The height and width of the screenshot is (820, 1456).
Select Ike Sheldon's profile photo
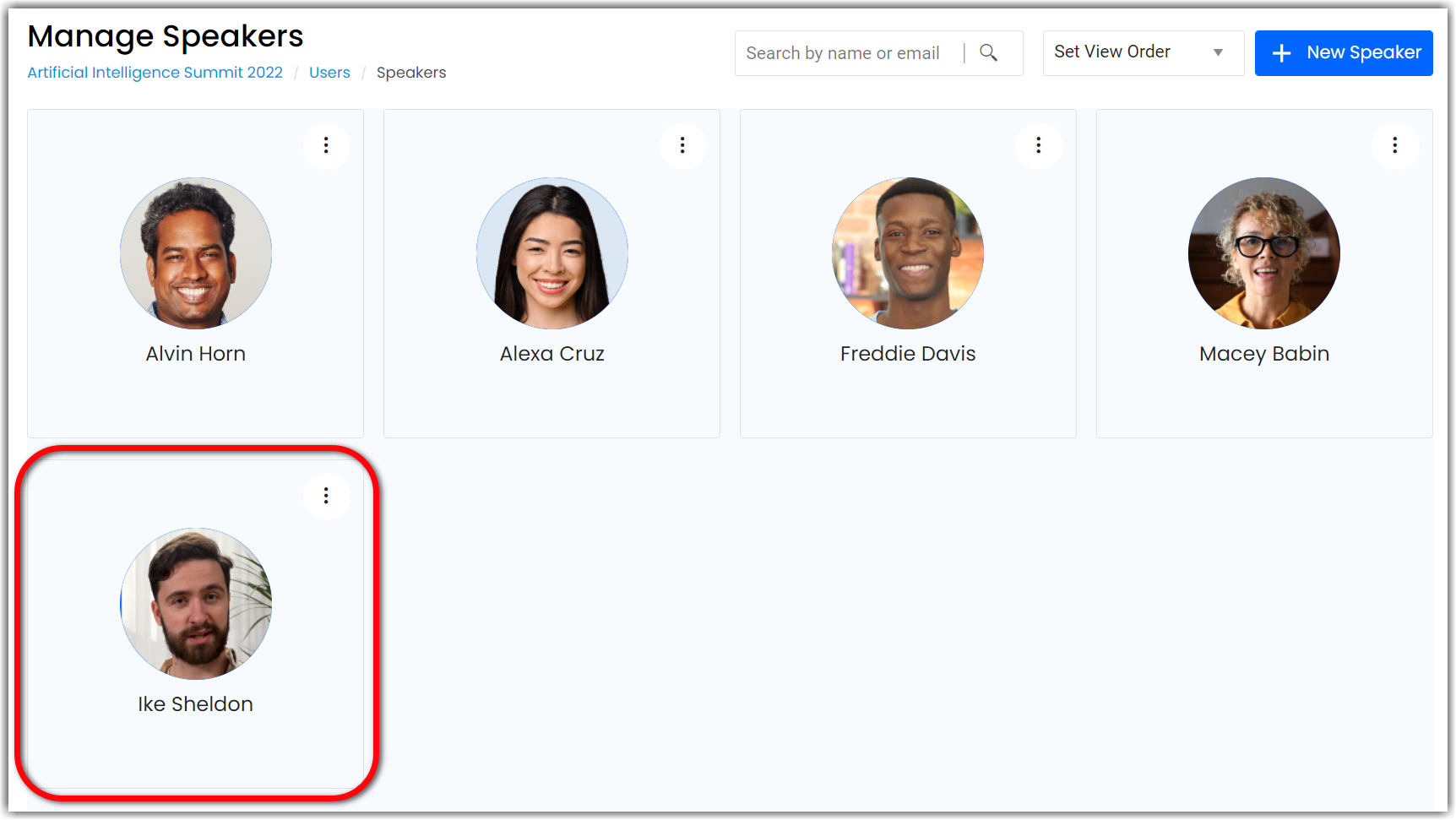tap(196, 604)
